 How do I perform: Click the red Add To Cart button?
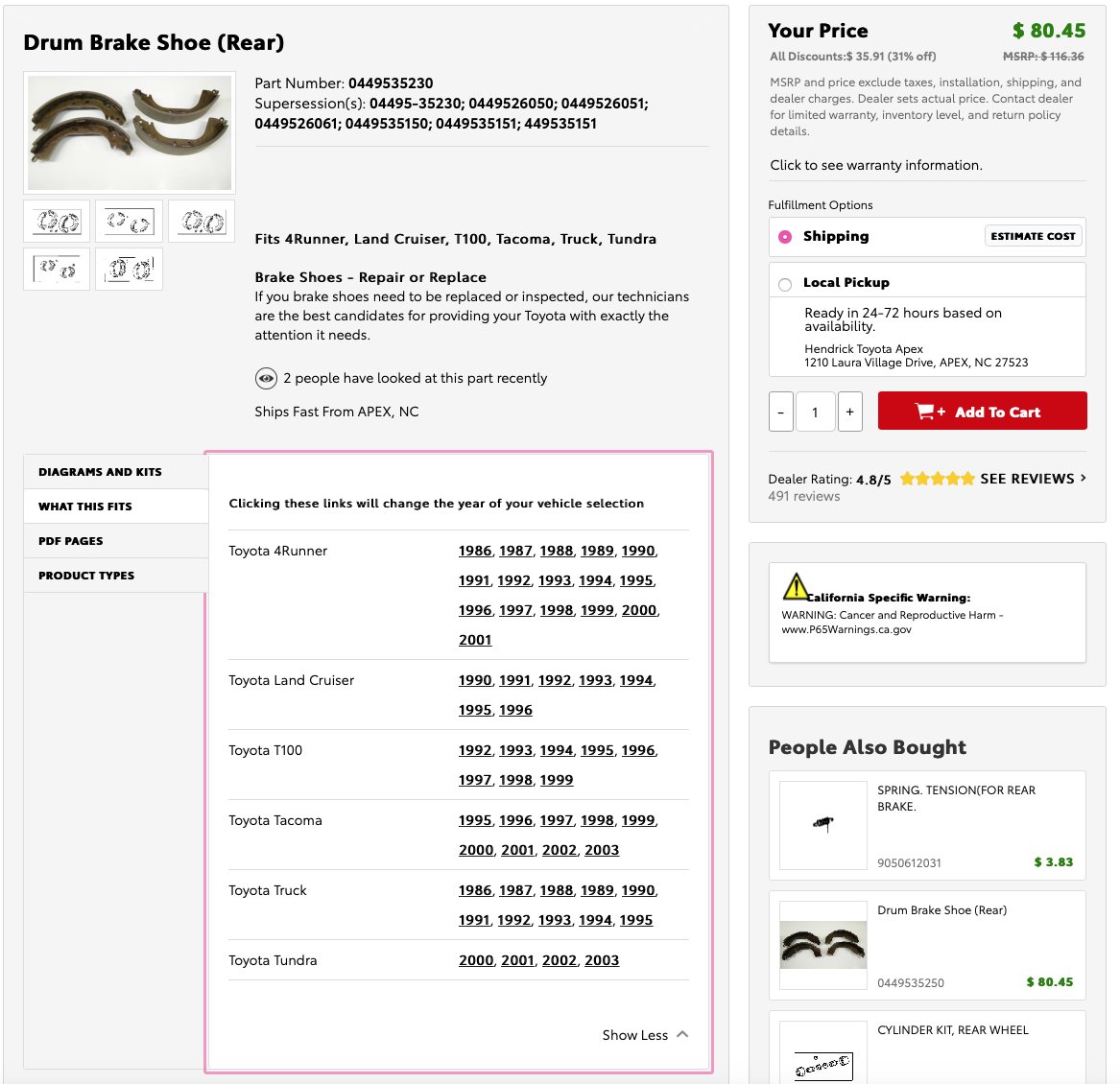(x=982, y=411)
